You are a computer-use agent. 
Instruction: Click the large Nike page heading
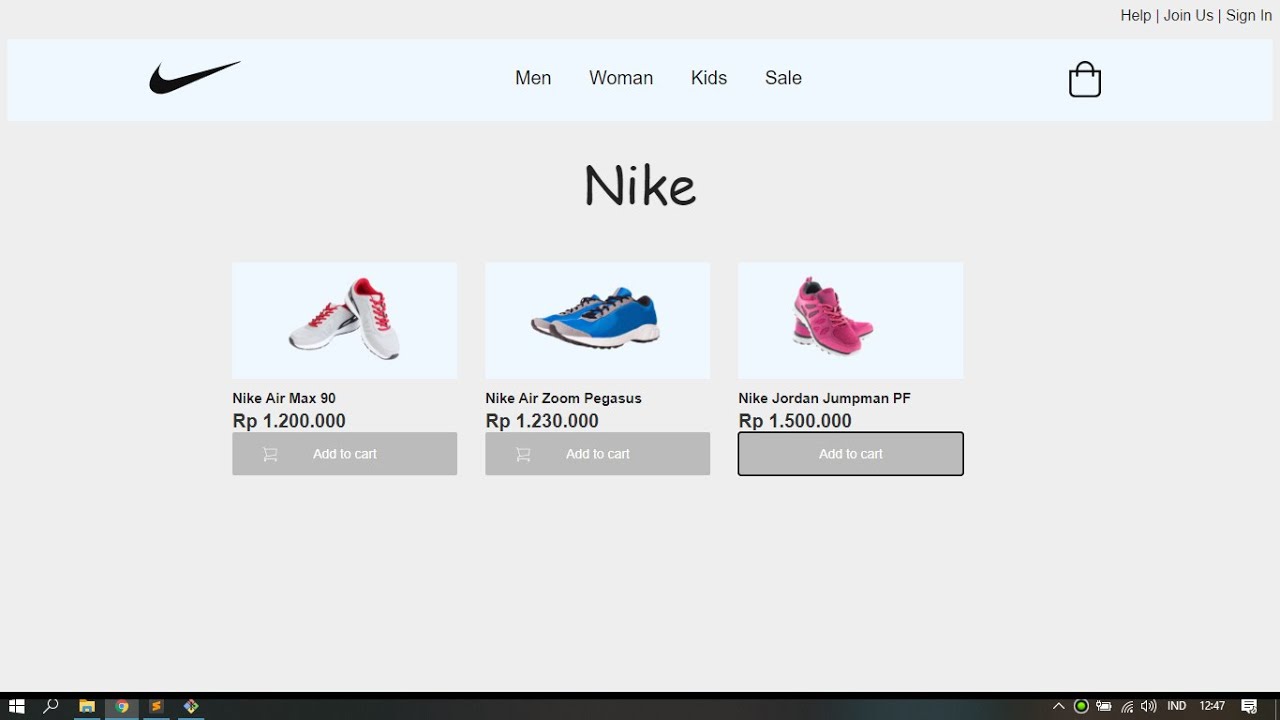click(x=640, y=186)
